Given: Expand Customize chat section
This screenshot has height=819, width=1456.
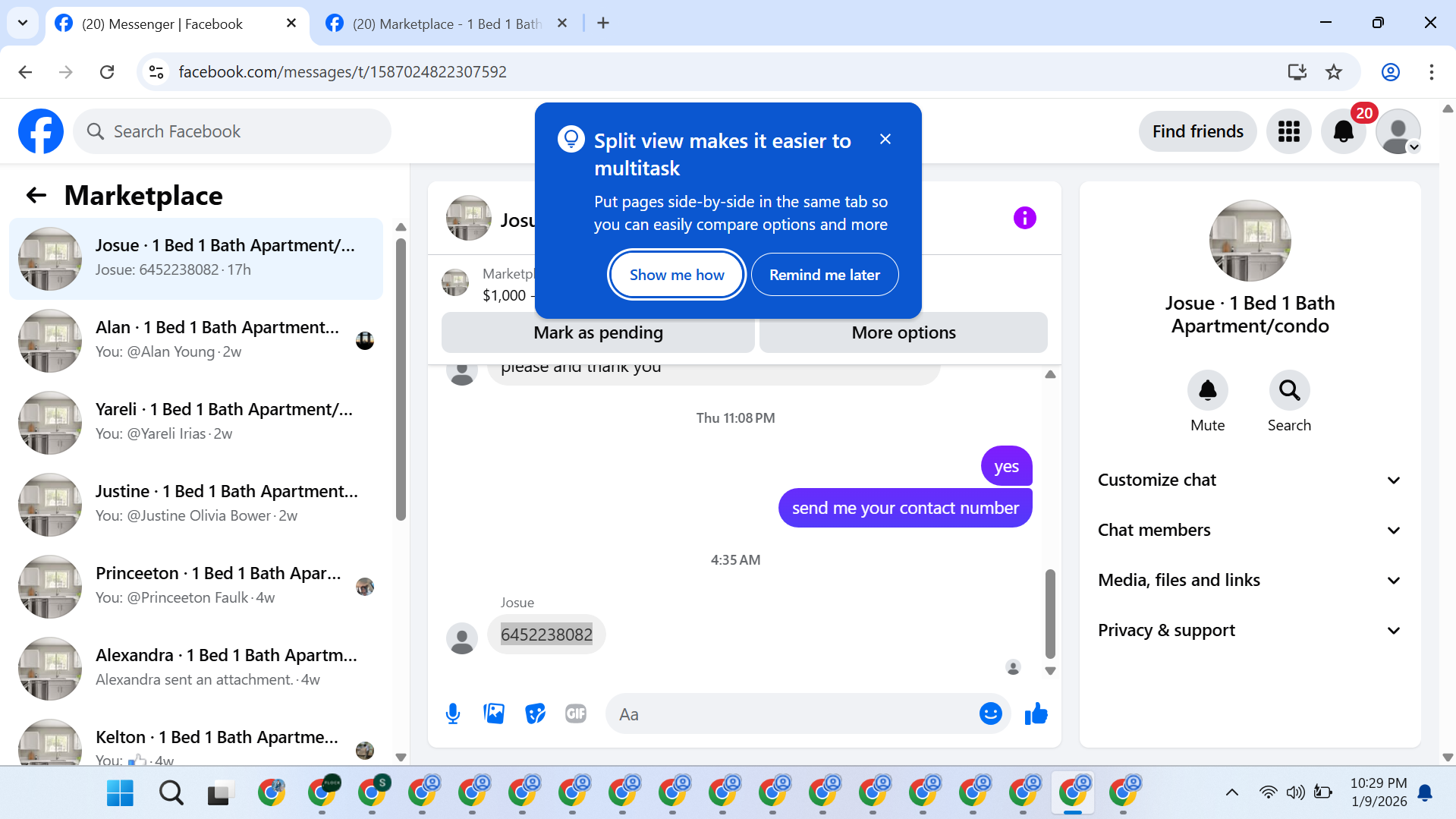Looking at the screenshot, I should point(1250,480).
